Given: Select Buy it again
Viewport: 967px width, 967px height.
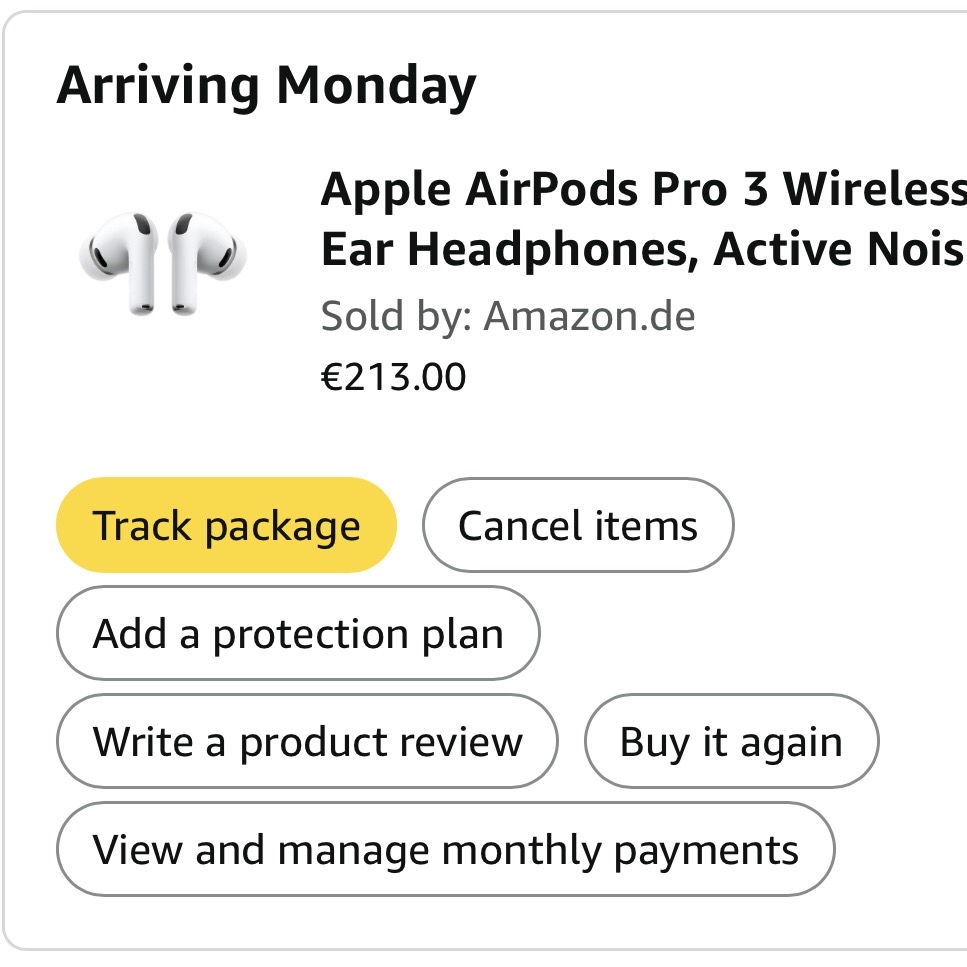Looking at the screenshot, I should (731, 742).
